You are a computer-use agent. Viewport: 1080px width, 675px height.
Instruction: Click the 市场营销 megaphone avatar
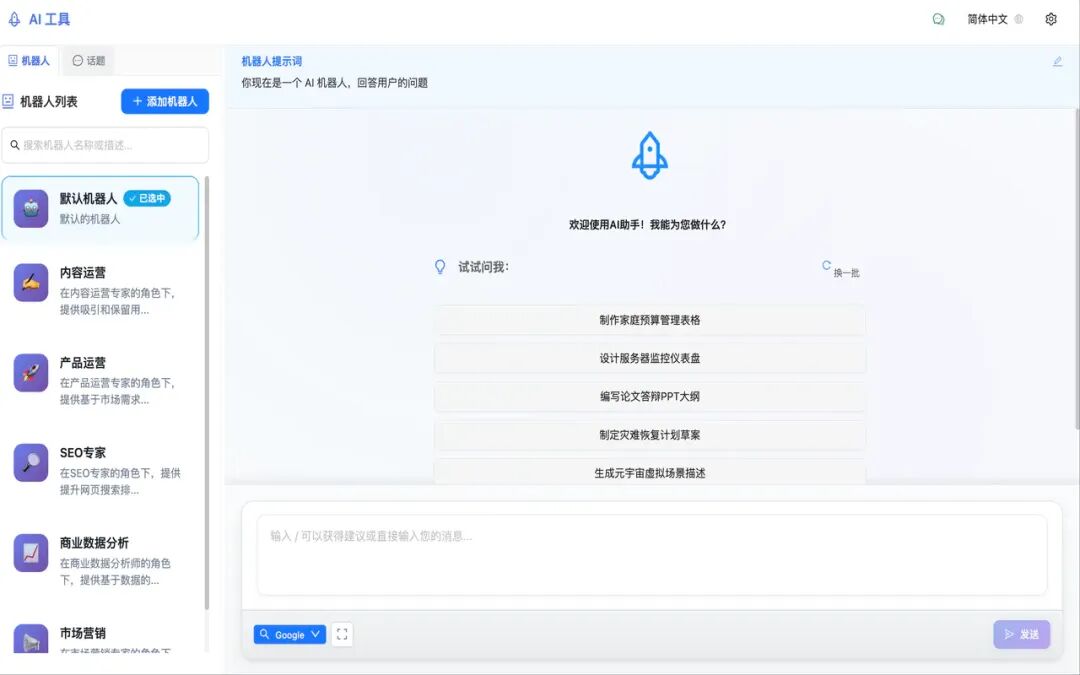[31, 638]
